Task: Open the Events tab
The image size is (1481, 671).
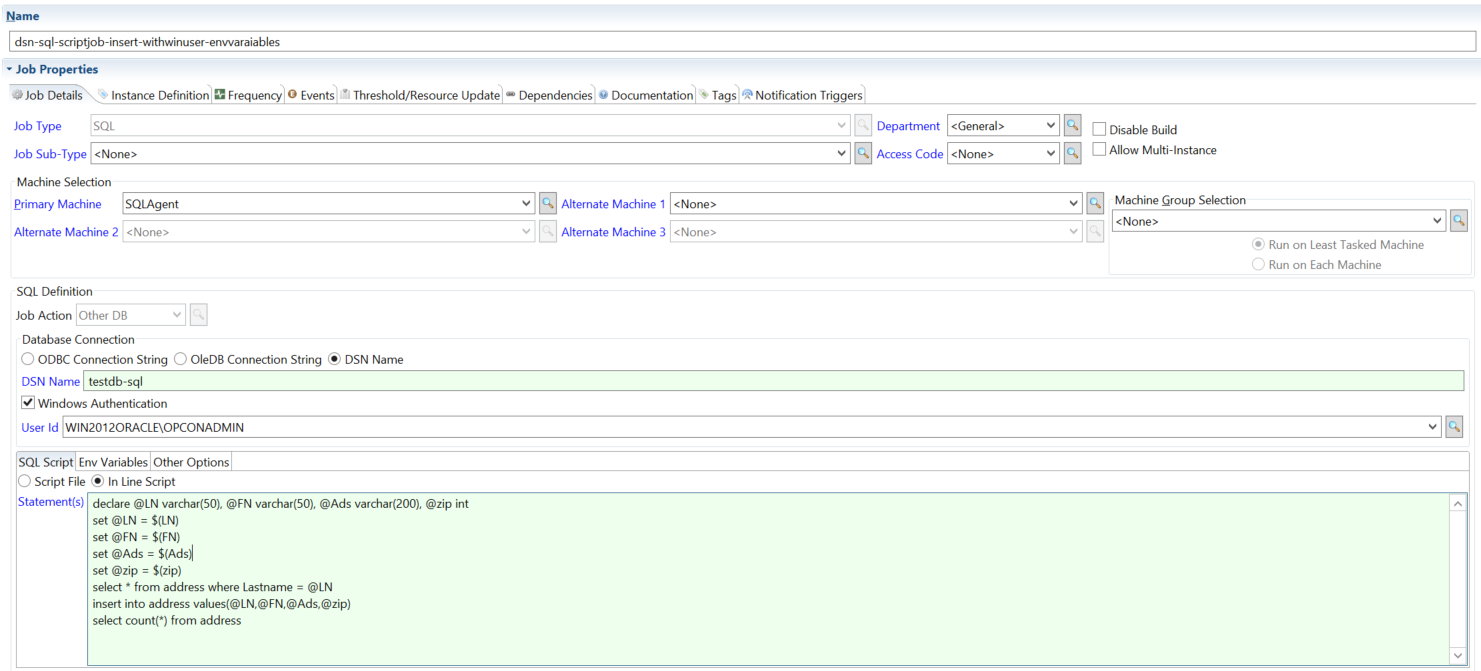Action: [310, 95]
